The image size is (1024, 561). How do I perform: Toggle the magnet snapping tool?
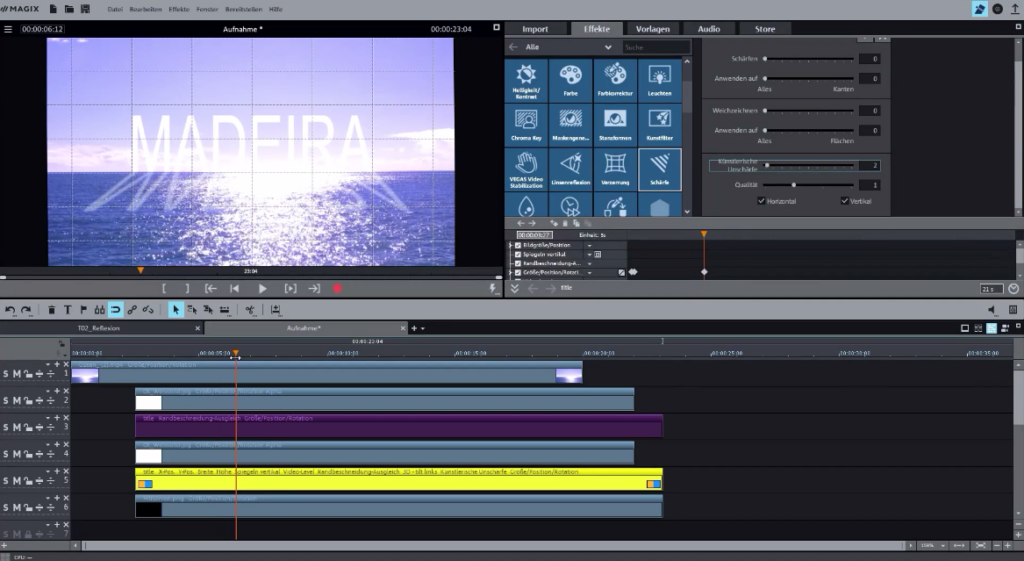(116, 310)
